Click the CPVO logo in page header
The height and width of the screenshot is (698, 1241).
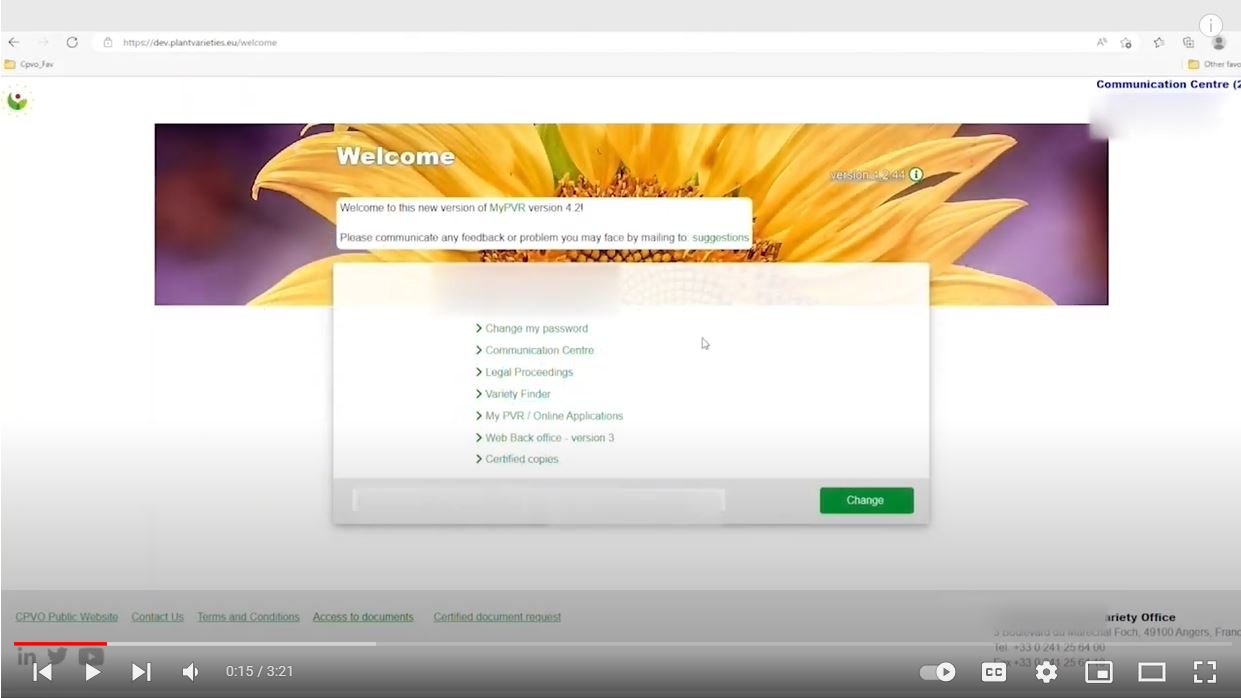pyautogui.click(x=17, y=100)
